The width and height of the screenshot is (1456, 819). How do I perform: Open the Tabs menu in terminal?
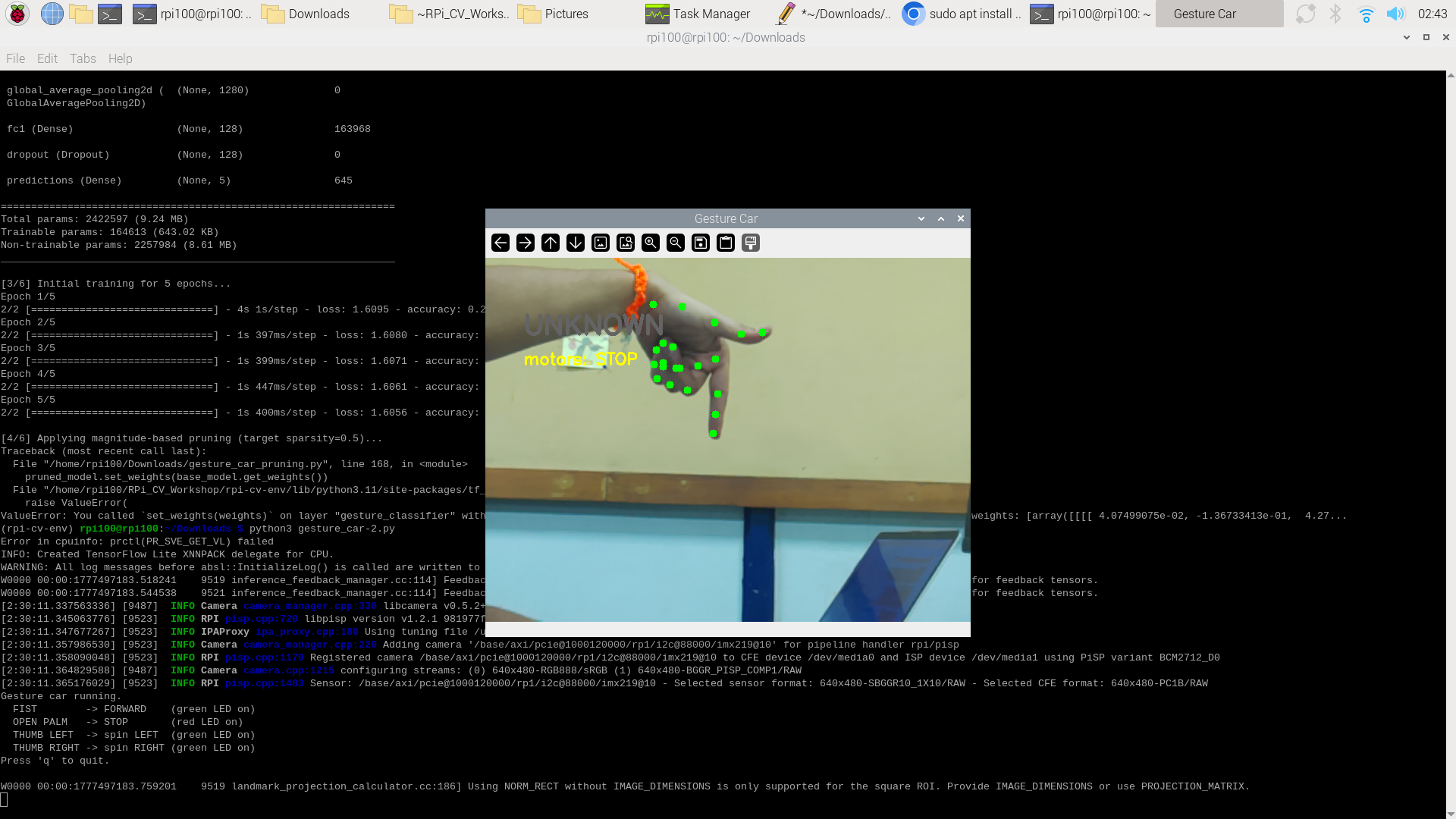83,58
